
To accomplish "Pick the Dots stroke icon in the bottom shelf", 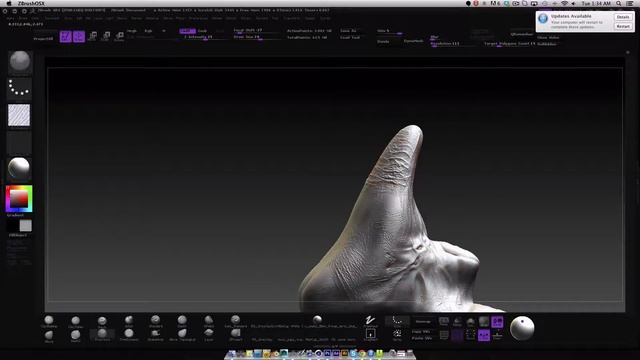I will (x=397, y=321).
